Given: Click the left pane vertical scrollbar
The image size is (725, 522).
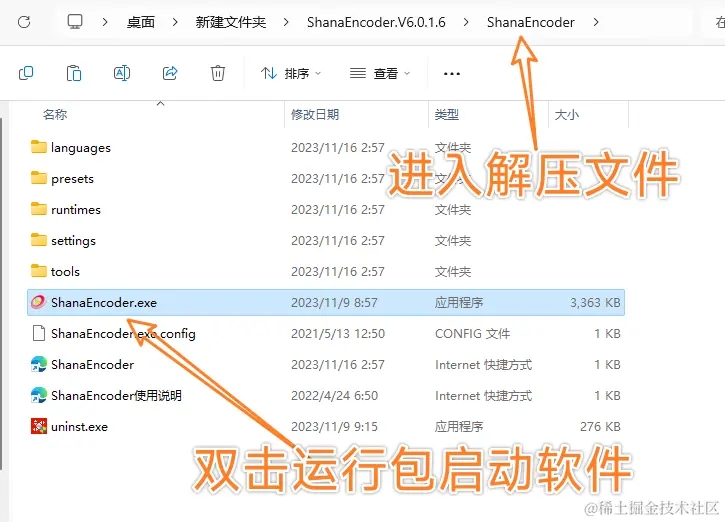Looking at the screenshot, I should [x=2, y=294].
